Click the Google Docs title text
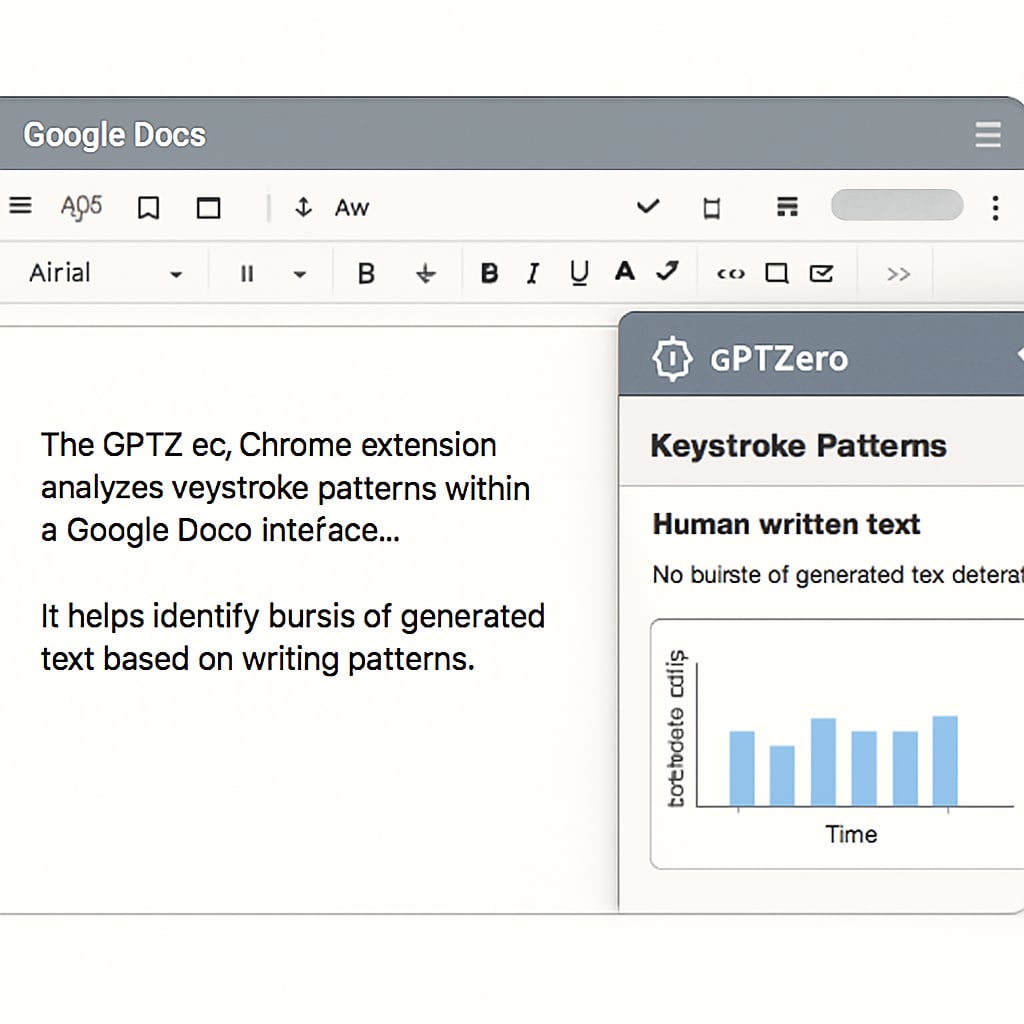The image size is (1024, 1024). point(114,135)
